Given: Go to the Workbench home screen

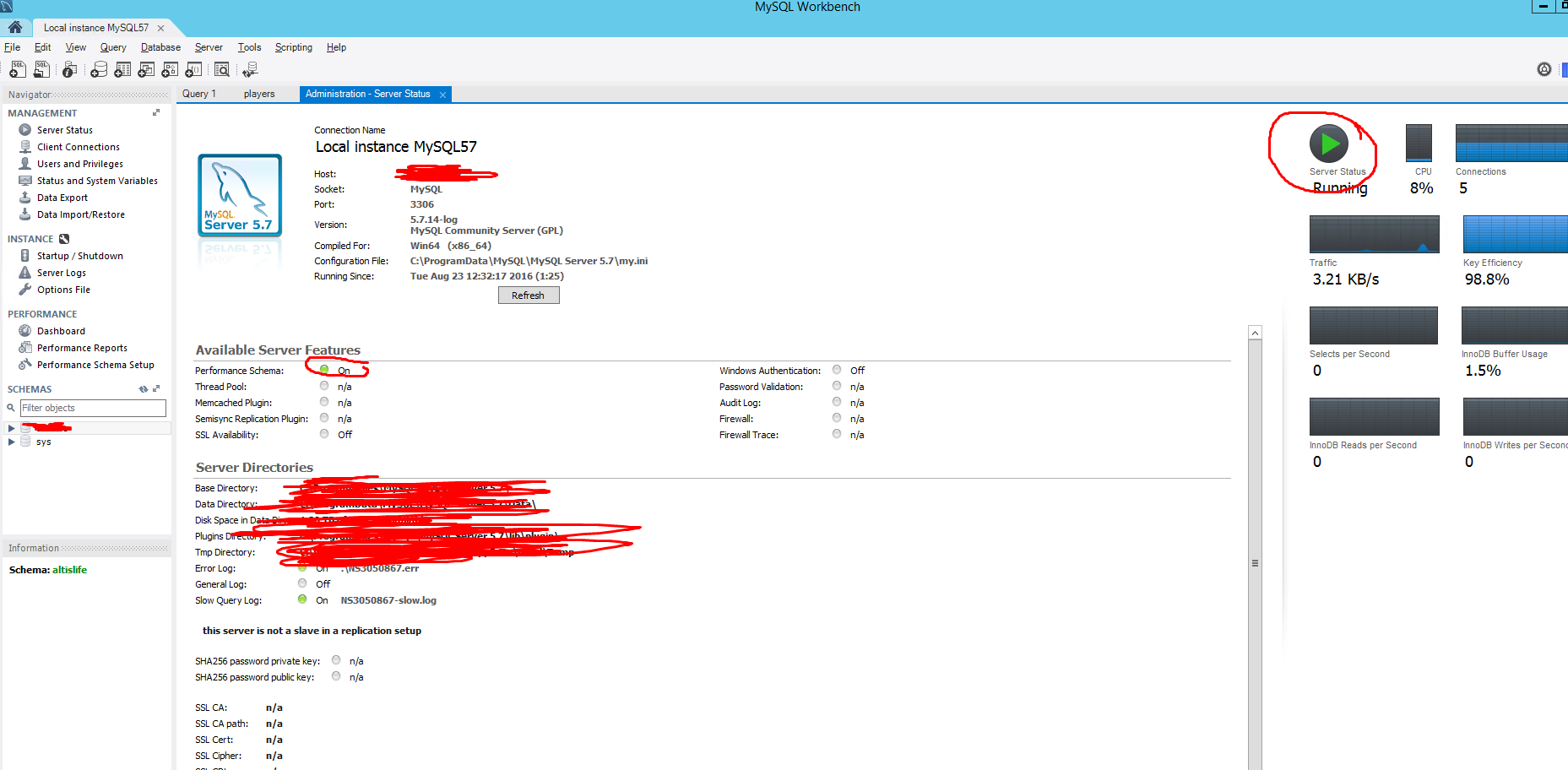Looking at the screenshot, I should [15, 27].
